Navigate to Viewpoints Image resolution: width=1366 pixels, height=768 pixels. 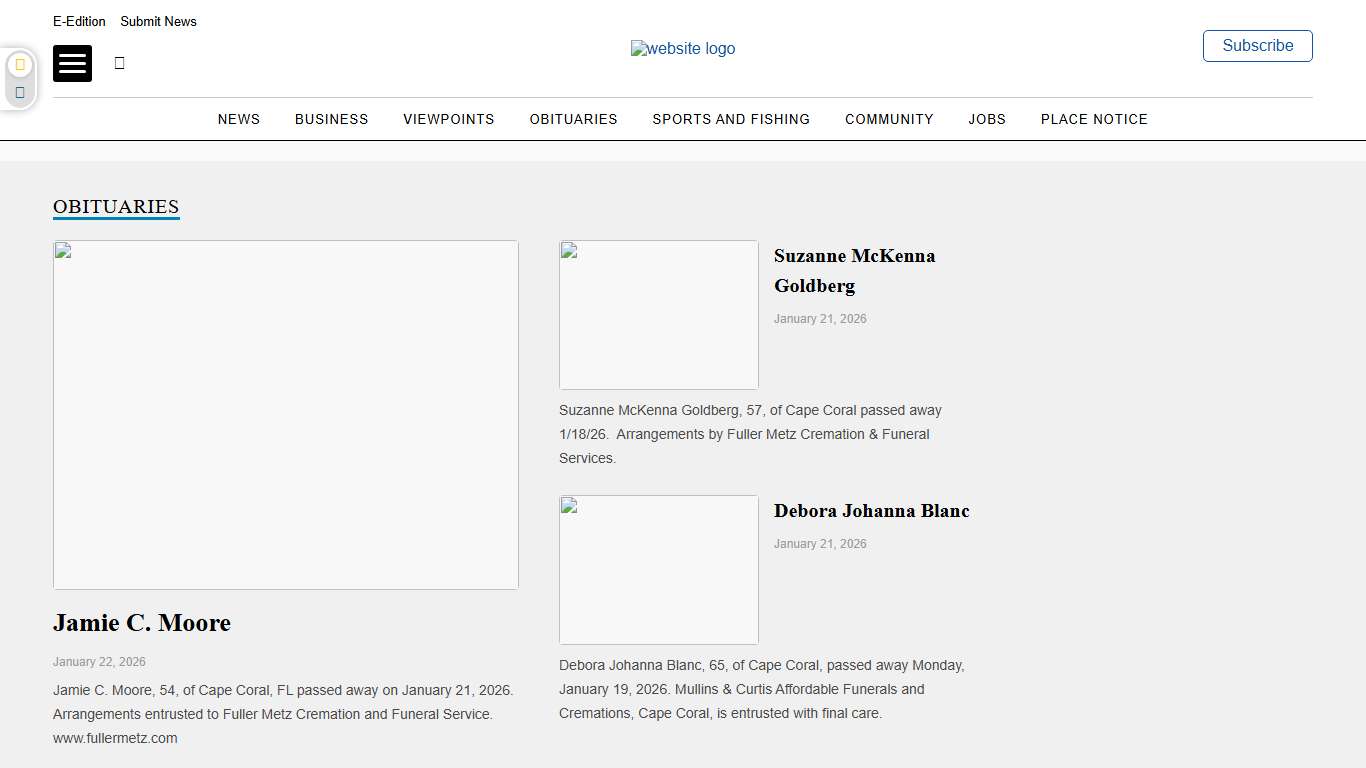449,119
